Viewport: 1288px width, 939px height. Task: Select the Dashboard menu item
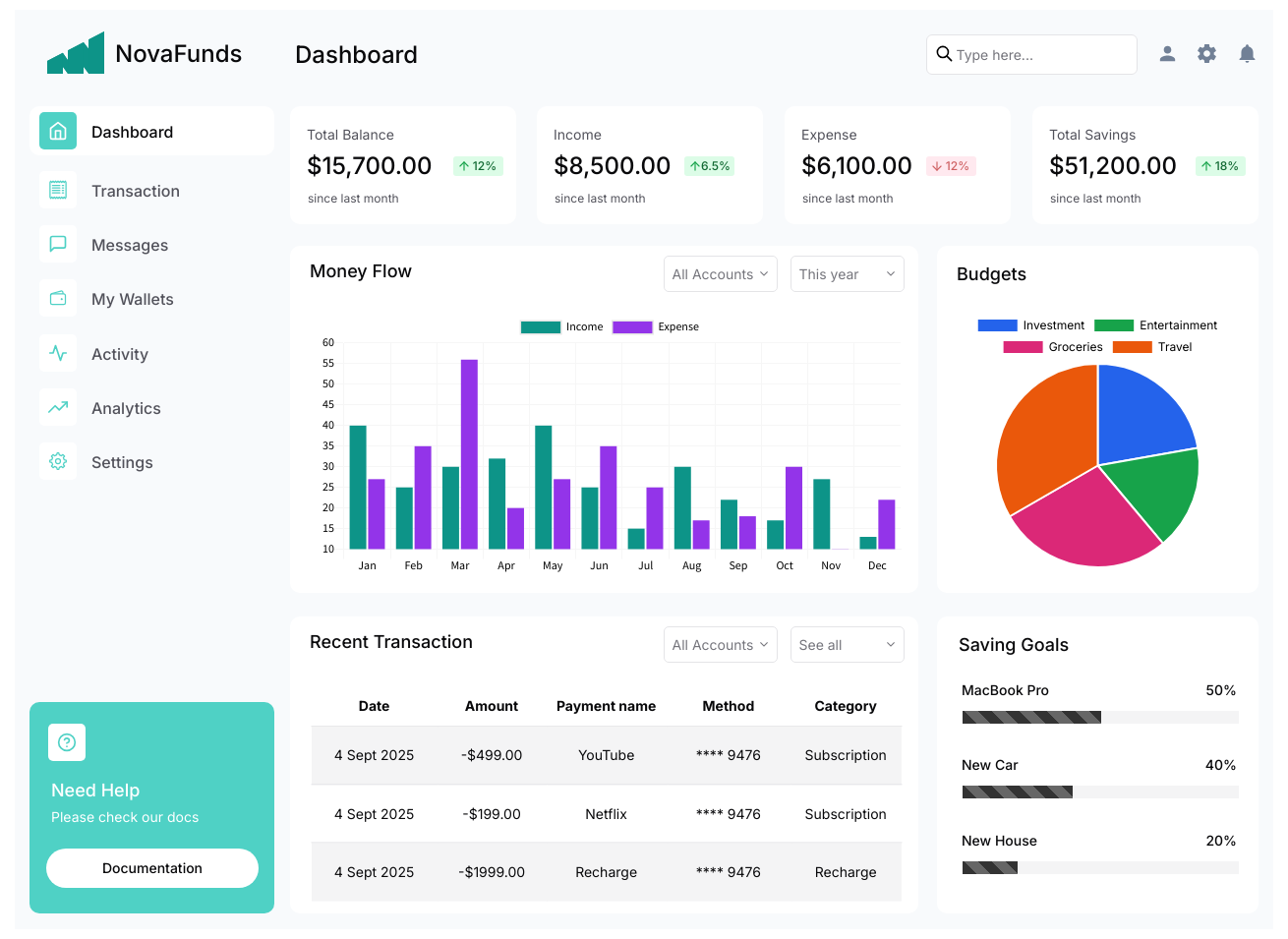coord(152,132)
